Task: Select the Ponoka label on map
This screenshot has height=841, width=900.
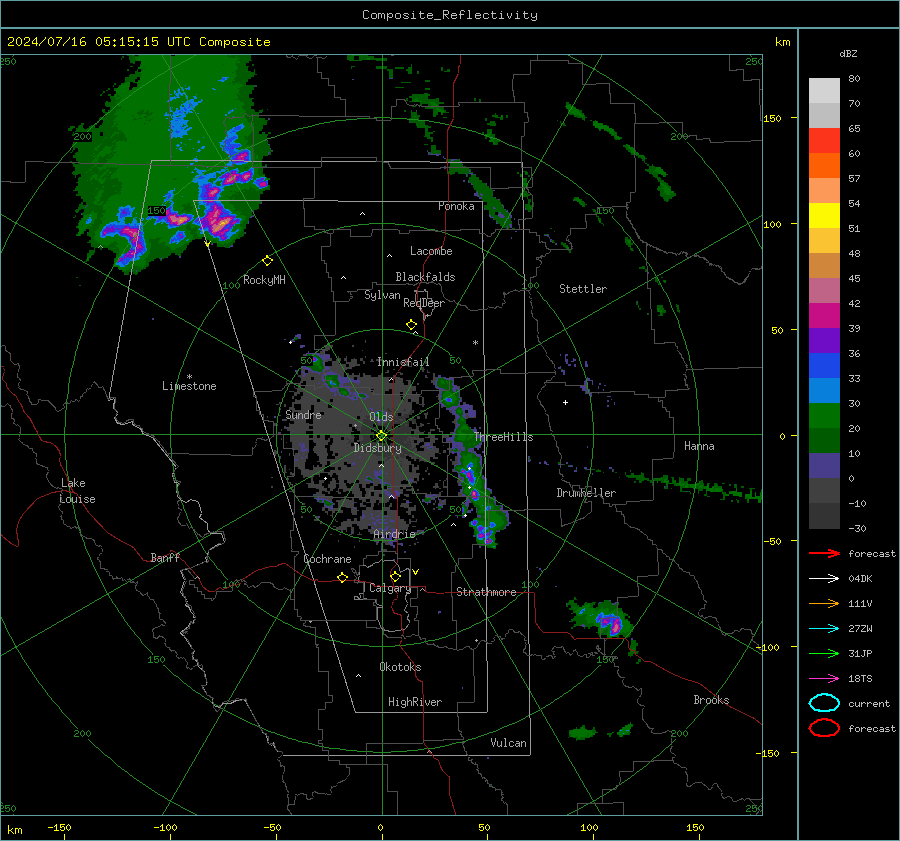Action: 456,206
